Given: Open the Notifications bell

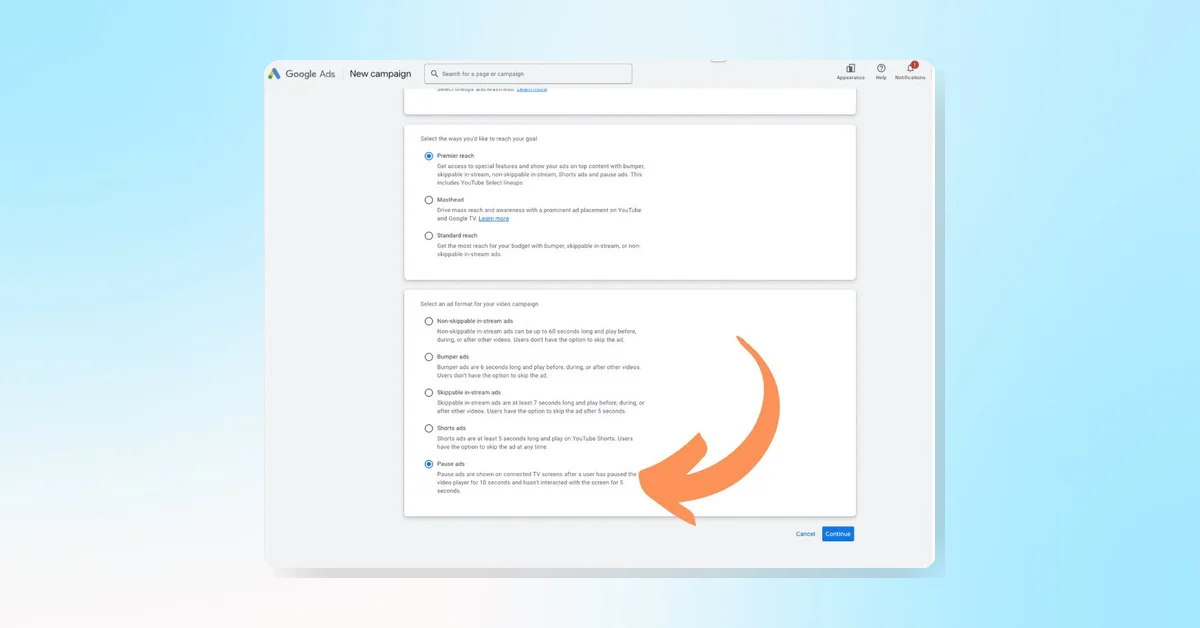Looking at the screenshot, I should click(x=910, y=68).
